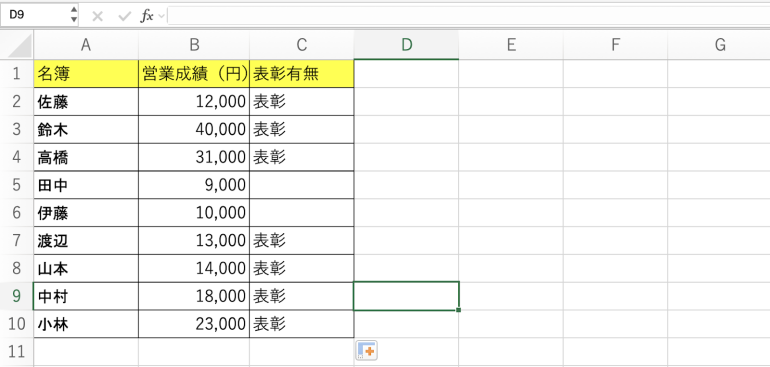The width and height of the screenshot is (770, 367).
Task: Select the cell containing 渡辺
Action: [86, 241]
